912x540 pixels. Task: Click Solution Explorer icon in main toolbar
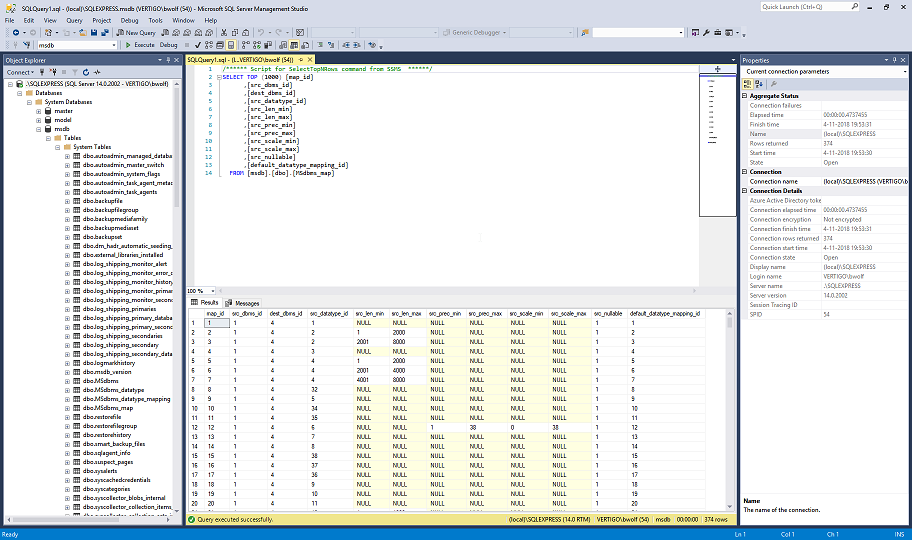pos(695,33)
